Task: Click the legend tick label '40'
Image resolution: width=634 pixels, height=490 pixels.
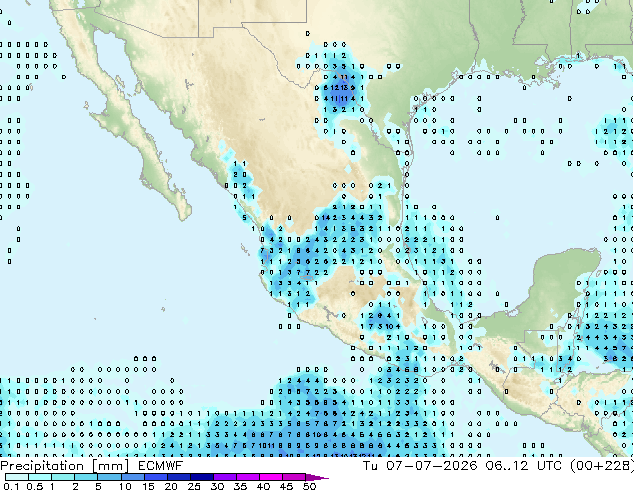Action: tap(263, 486)
